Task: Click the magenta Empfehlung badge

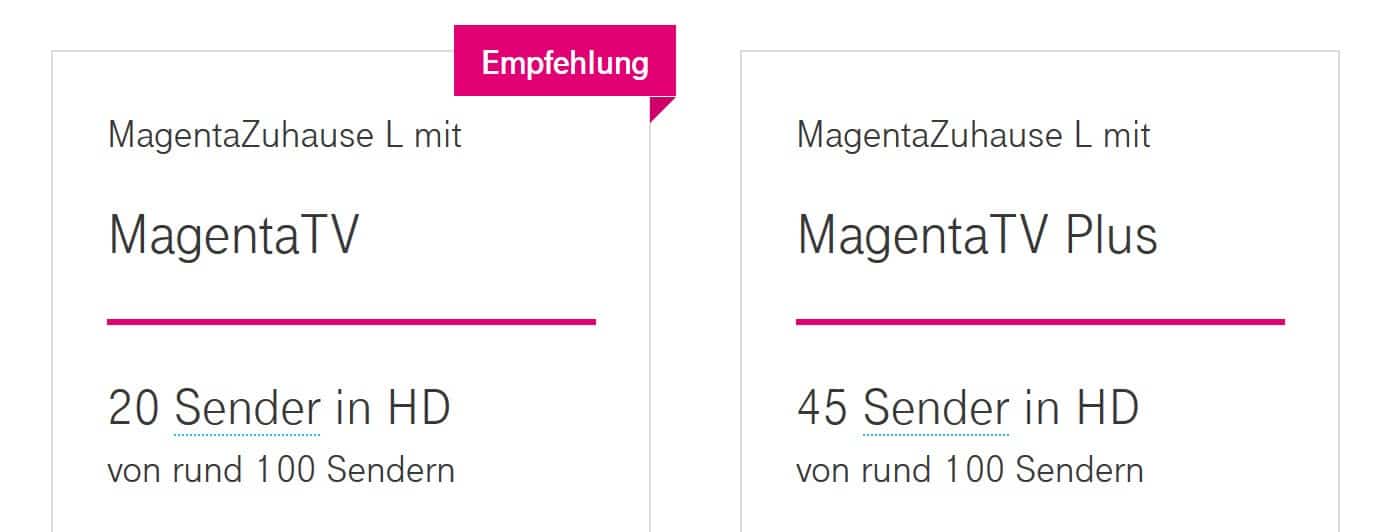Action: (x=565, y=61)
